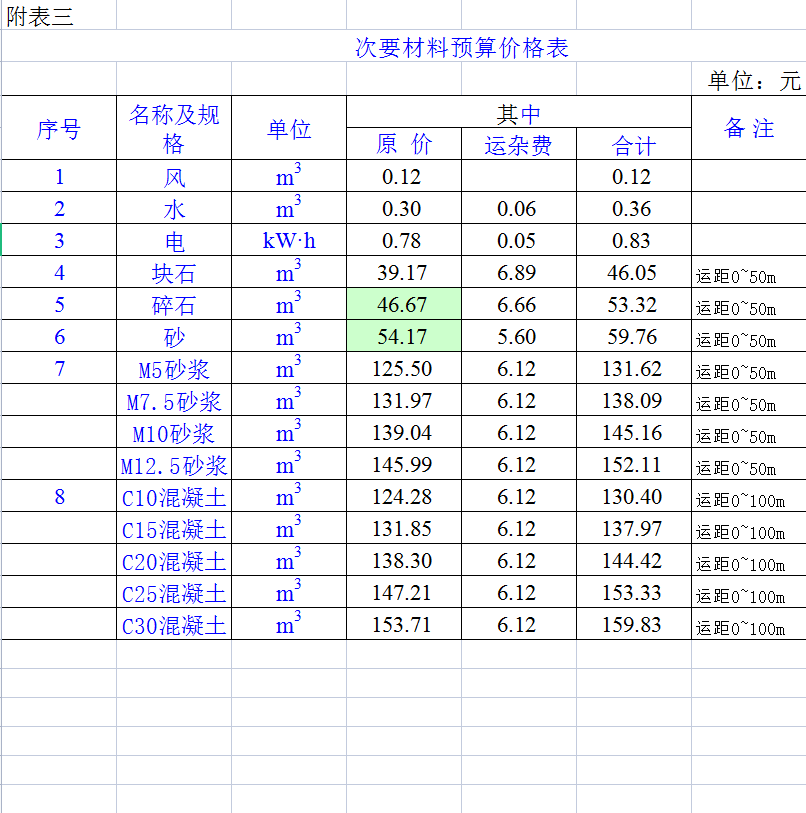The width and height of the screenshot is (806, 813).
Task: Click M7.5砂浆 price 131.97
Action: pyautogui.click(x=404, y=400)
